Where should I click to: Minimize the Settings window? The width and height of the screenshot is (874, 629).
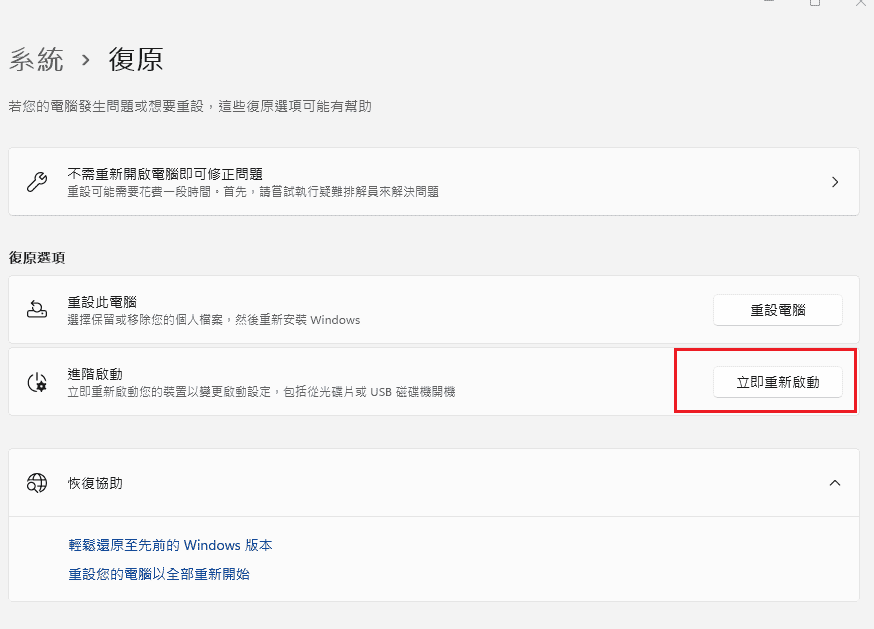pos(770,3)
